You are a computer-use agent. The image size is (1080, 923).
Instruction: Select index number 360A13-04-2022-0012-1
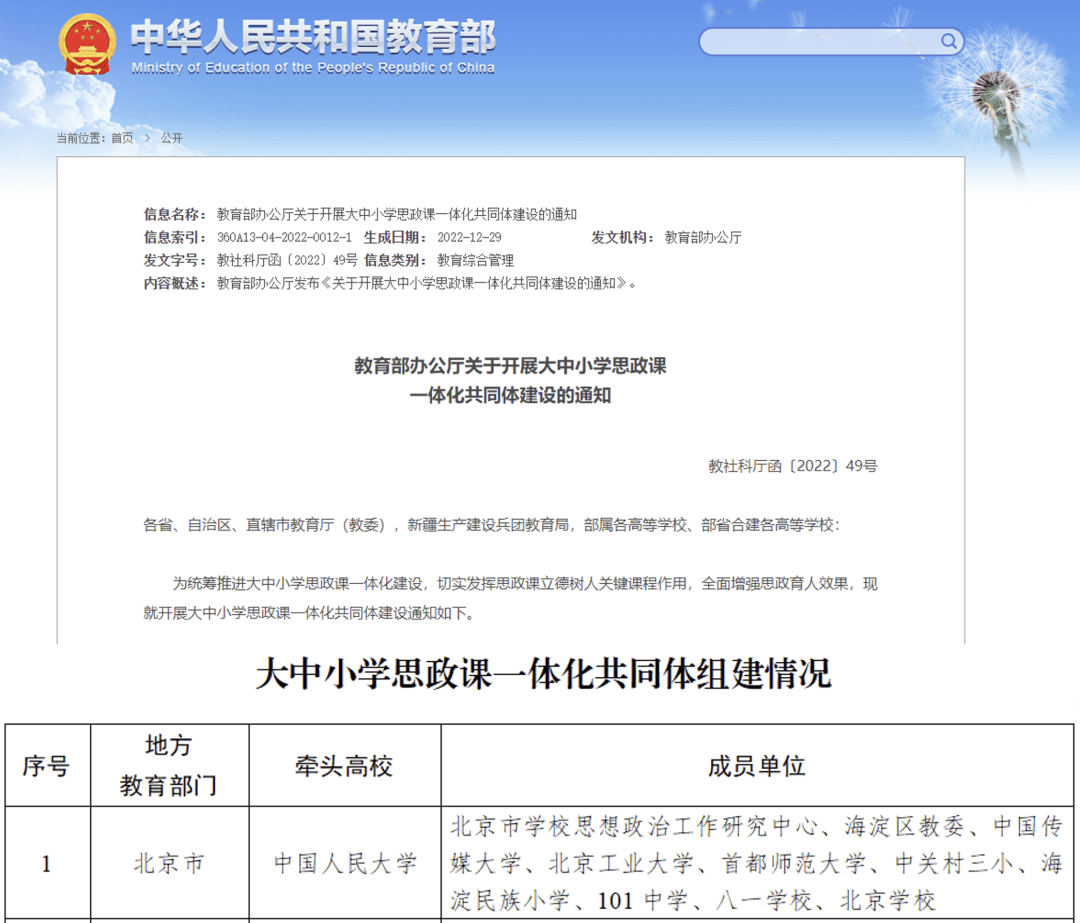(x=284, y=238)
